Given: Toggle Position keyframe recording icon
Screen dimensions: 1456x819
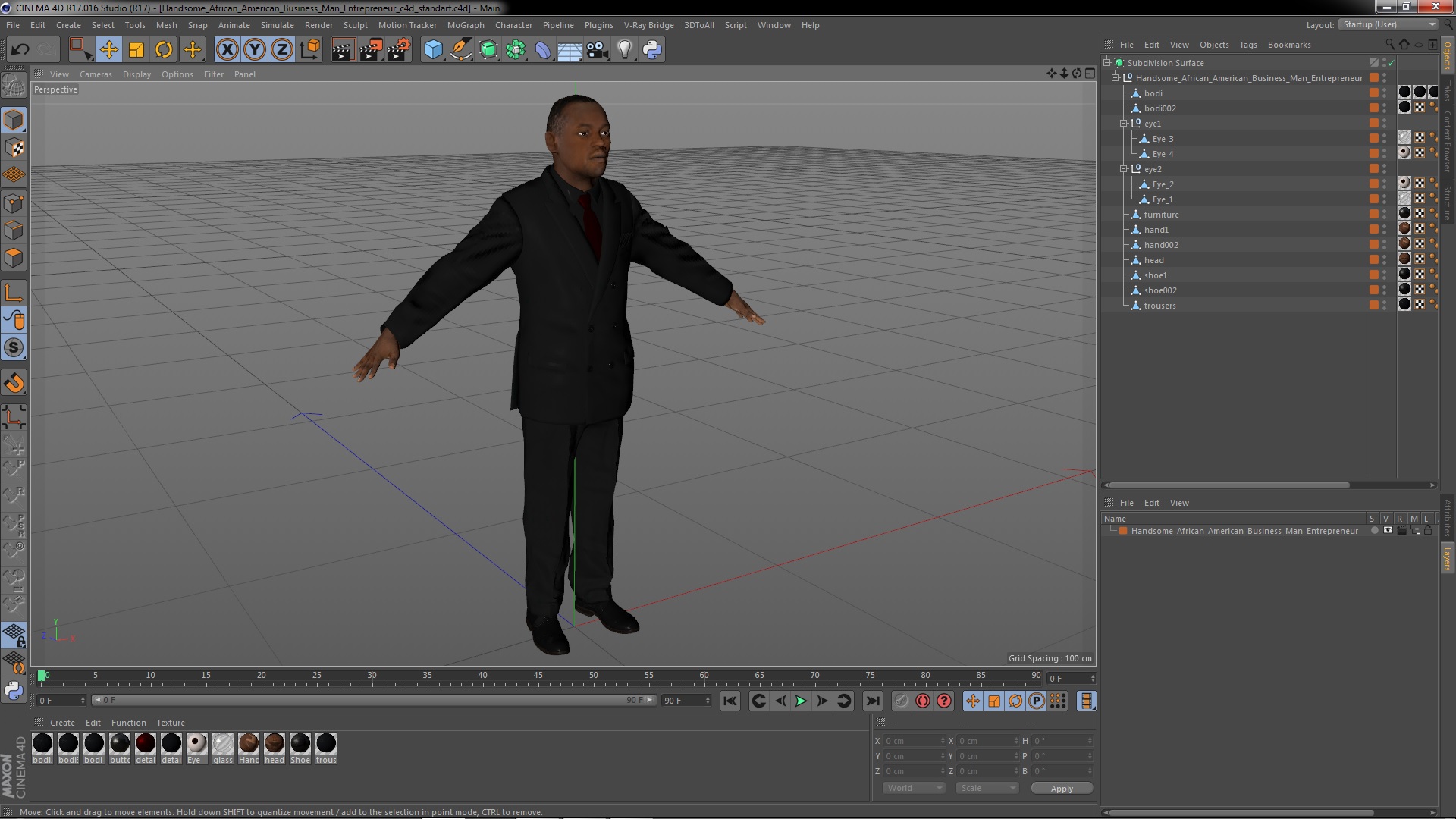Looking at the screenshot, I should pyautogui.click(x=973, y=701).
